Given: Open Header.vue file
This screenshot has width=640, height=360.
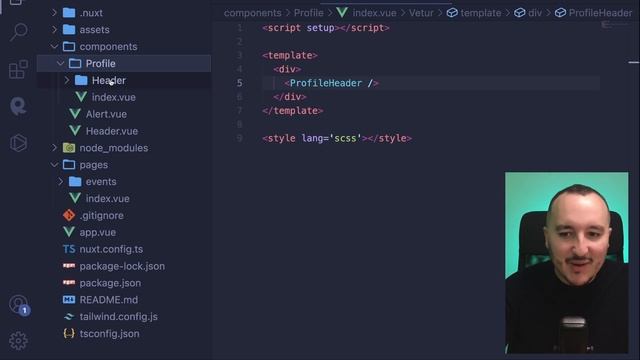Looking at the screenshot, I should tap(112, 131).
